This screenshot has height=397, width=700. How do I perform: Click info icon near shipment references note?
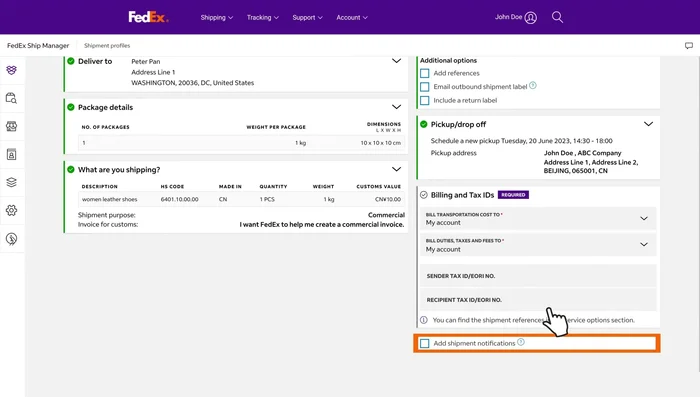click(424, 320)
